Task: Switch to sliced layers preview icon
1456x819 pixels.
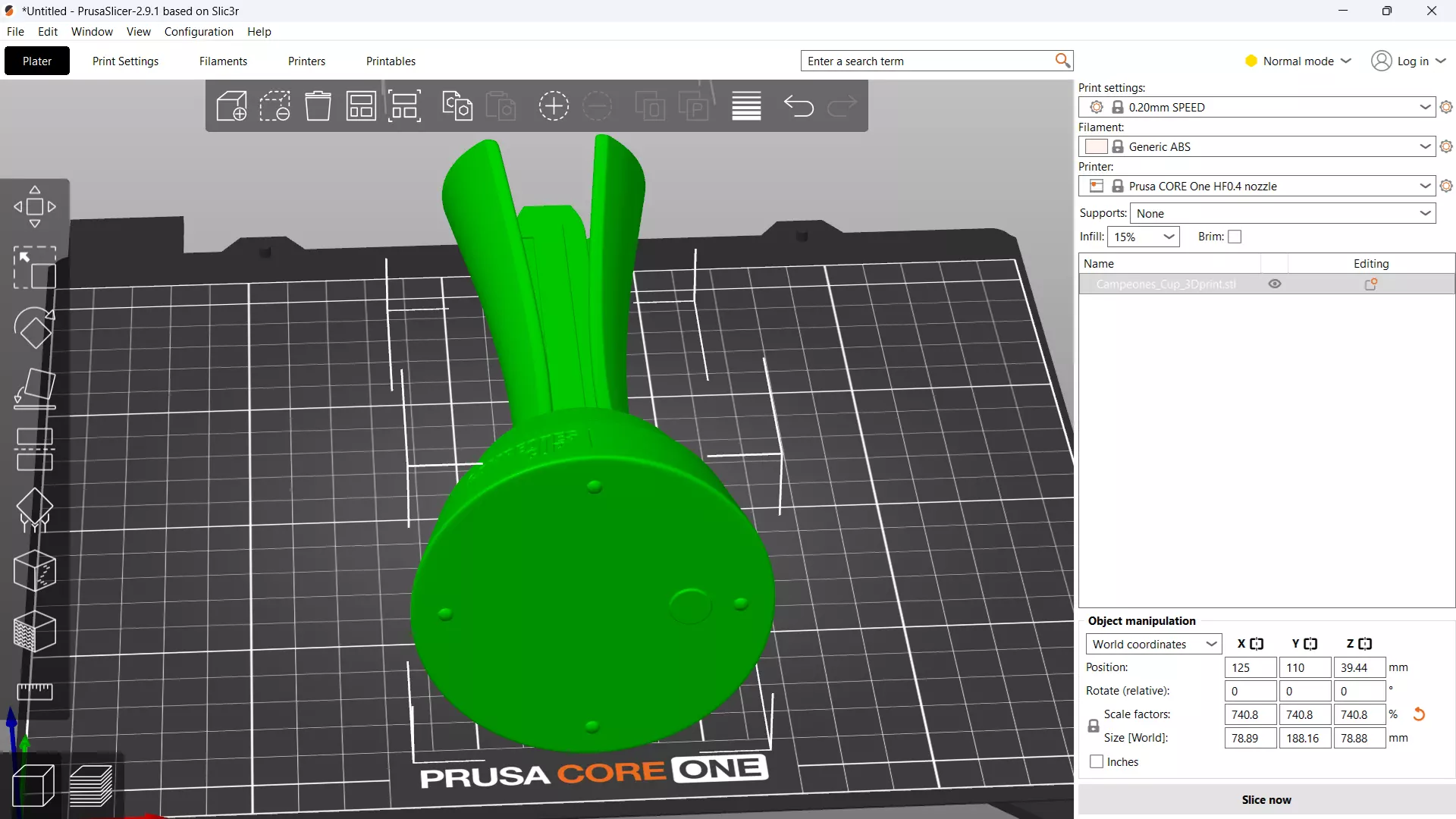Action: 91,786
